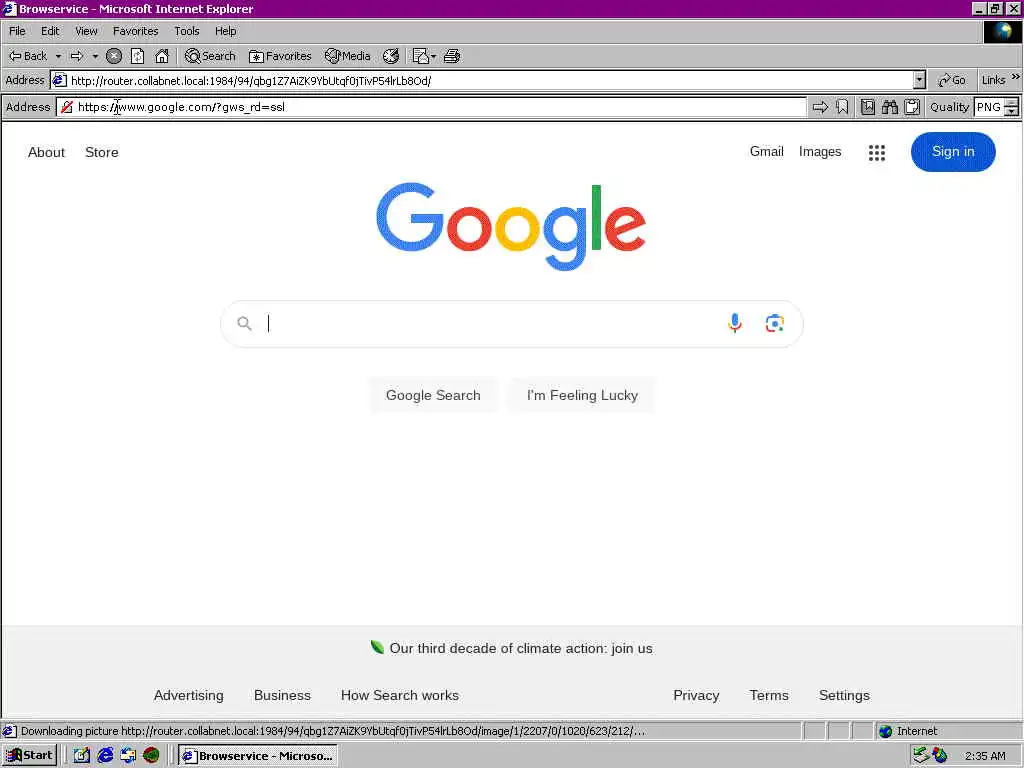Print the page with the printer icon
This screenshot has width=1024, height=768.
pos(452,56)
